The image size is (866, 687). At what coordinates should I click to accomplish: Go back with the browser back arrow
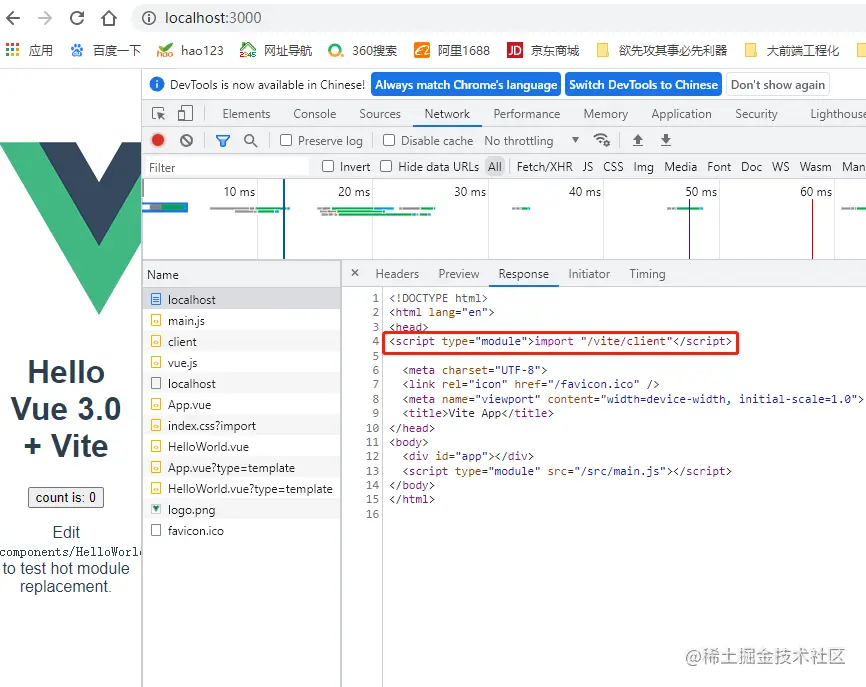[13, 18]
